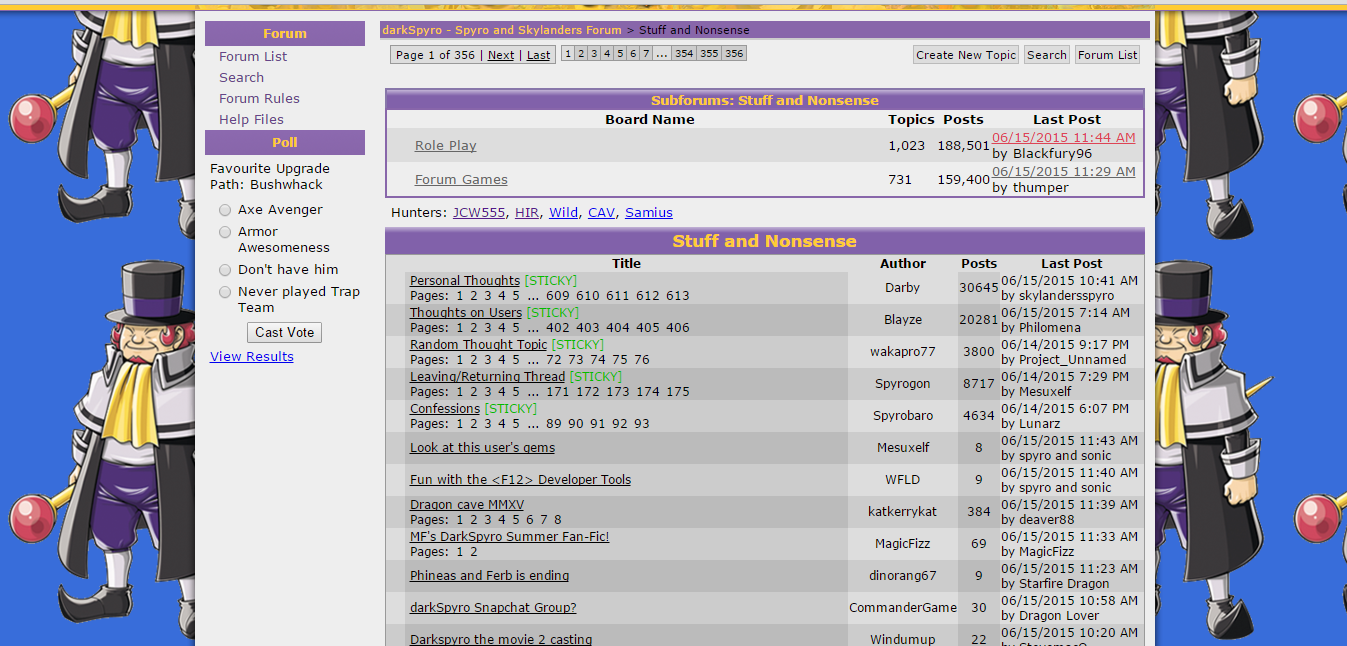Open hunter HIR's profile
The image size is (1347, 646).
click(x=527, y=213)
